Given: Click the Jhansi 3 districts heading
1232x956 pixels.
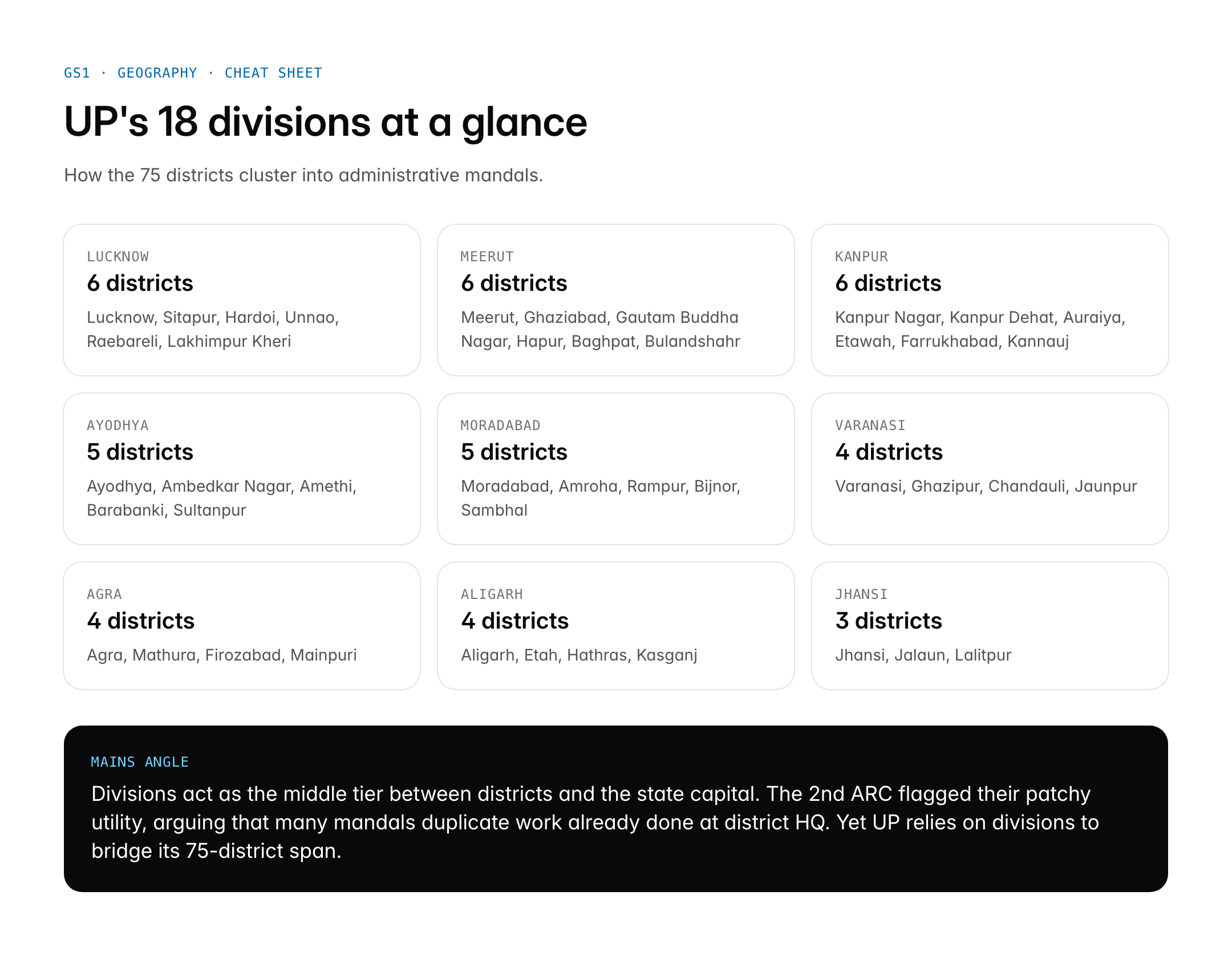Looking at the screenshot, I should point(888,621).
